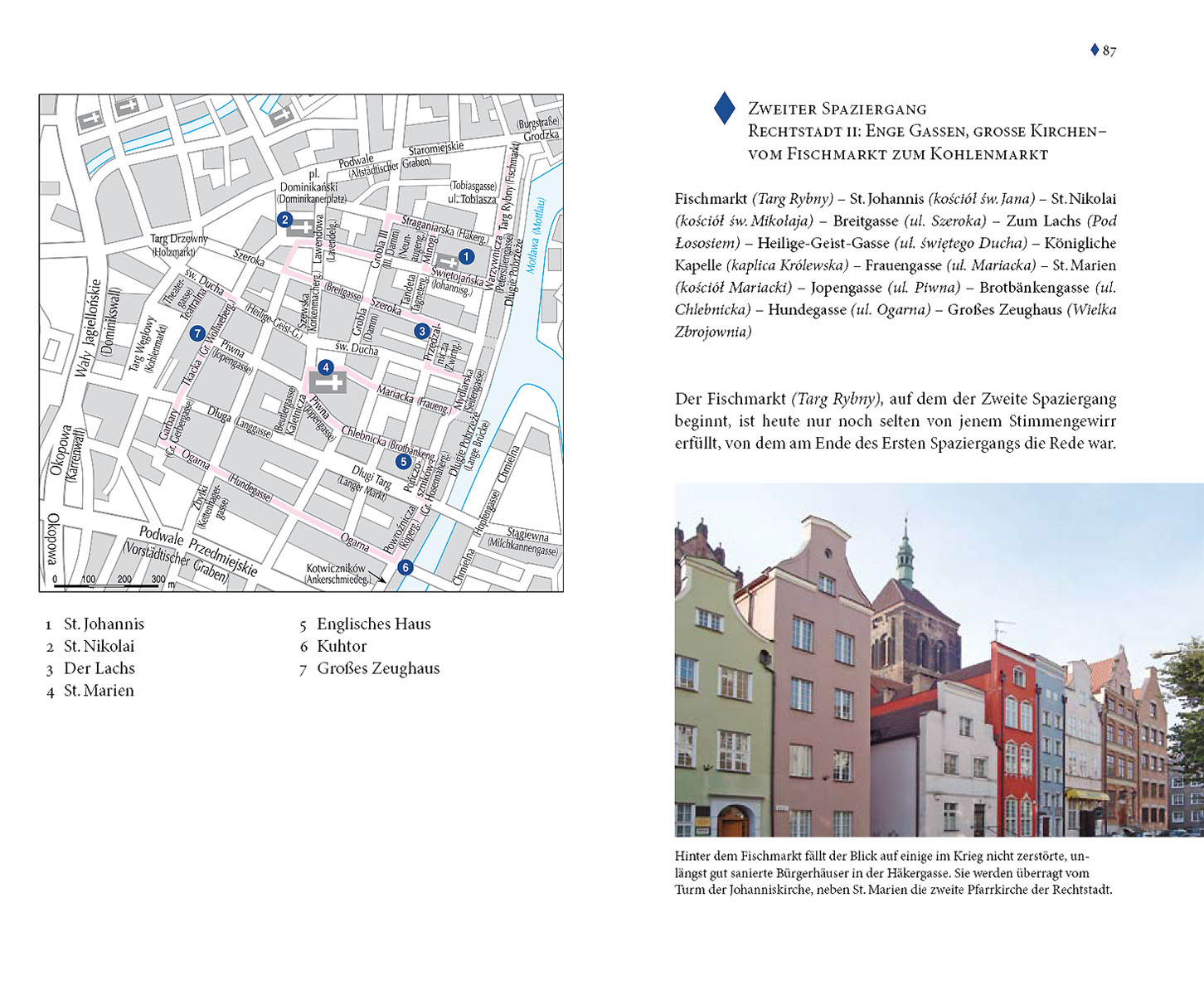Click caption line starting "Hinter dem Fischmarkt"
Image resolution: width=1204 pixels, height=995 pixels.
click(x=882, y=856)
